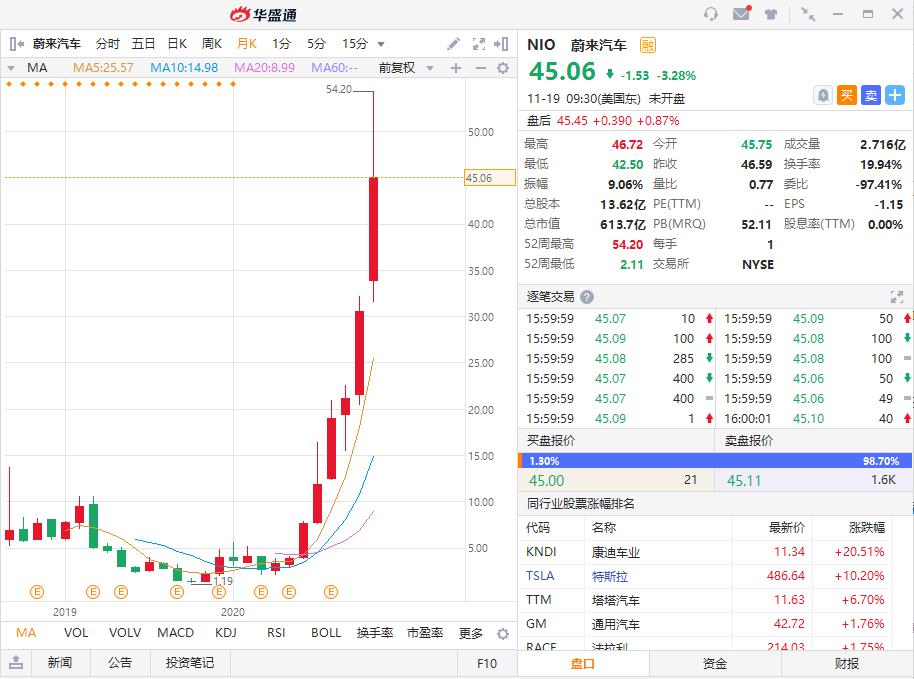Click the orange 买 buy button
This screenshot has width=914, height=679.
[x=846, y=95]
